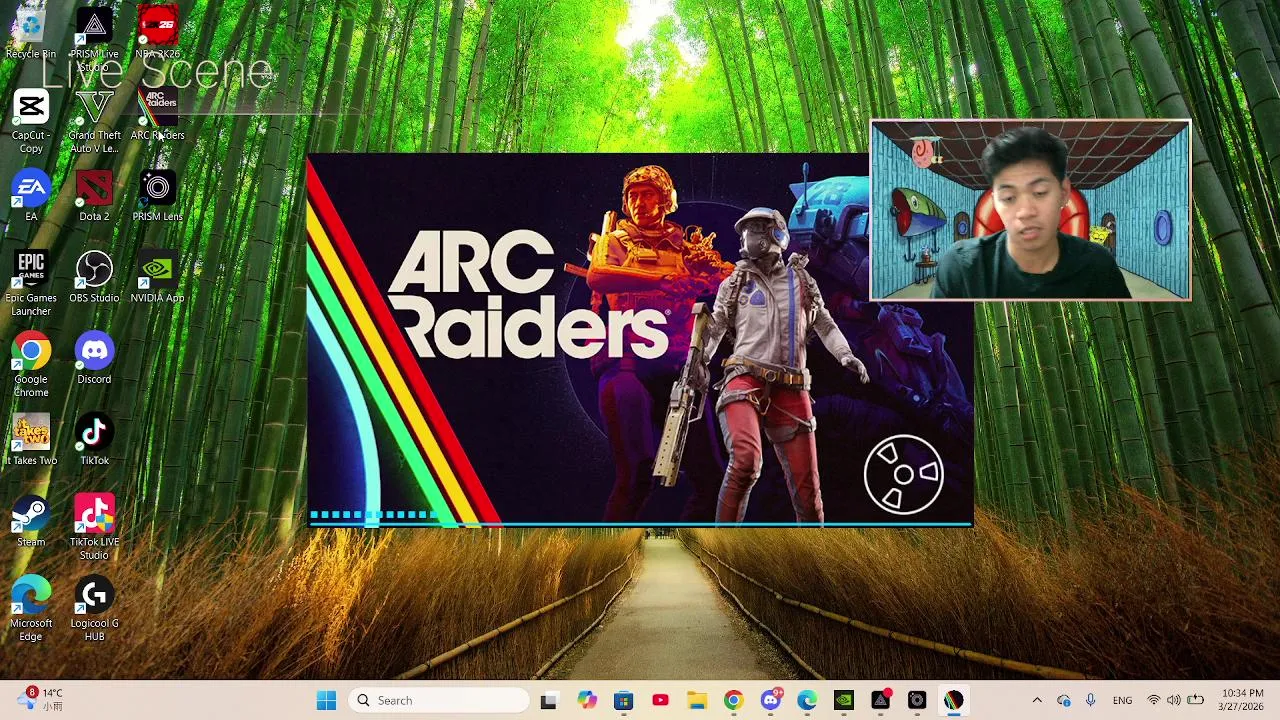
Task: Launch Dota 2 from the desktop
Action: click(94, 197)
